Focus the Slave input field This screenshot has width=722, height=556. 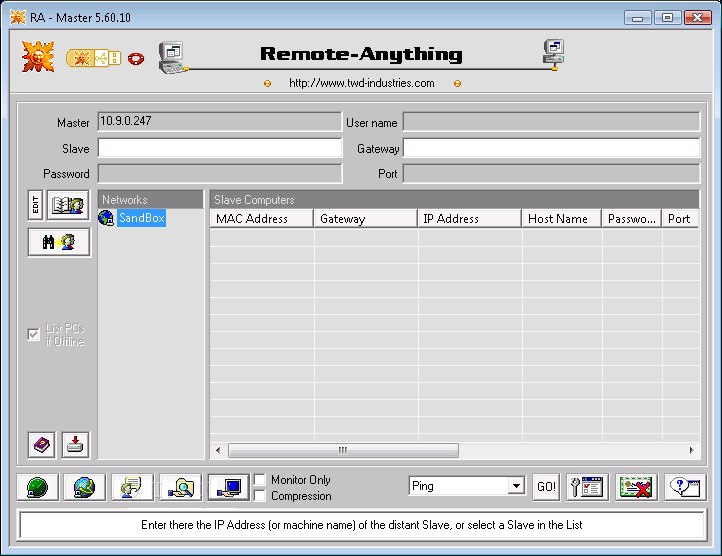[x=220, y=148]
